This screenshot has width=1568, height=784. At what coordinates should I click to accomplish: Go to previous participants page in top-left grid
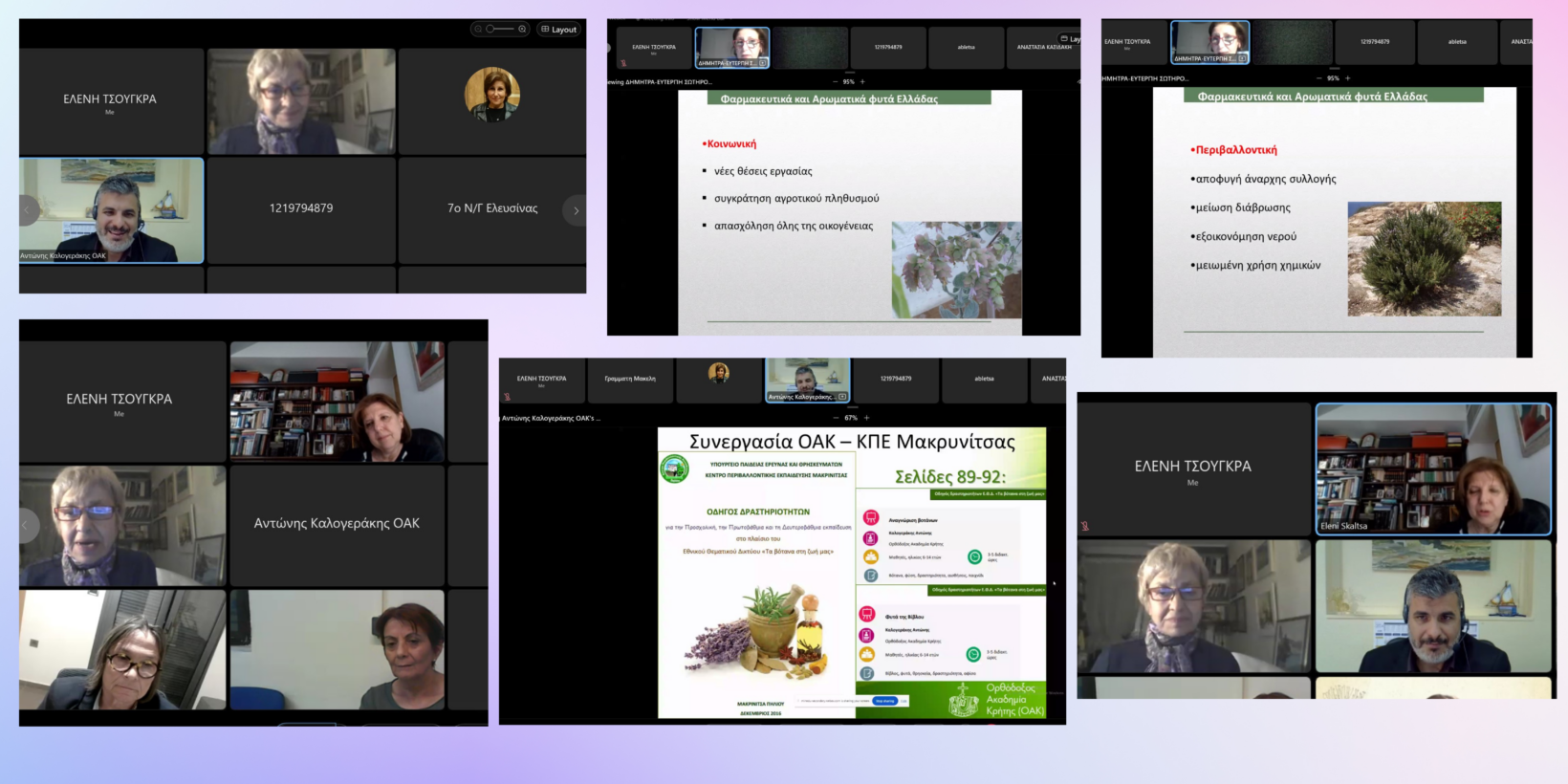pyautogui.click(x=28, y=210)
